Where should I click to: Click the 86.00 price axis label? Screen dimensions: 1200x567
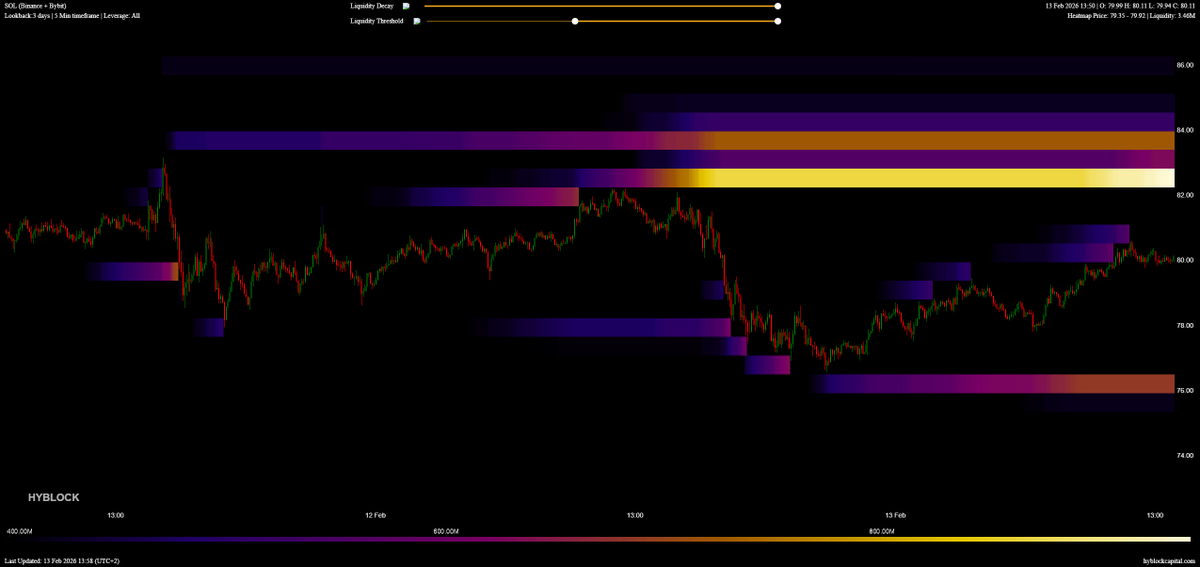click(x=1185, y=65)
